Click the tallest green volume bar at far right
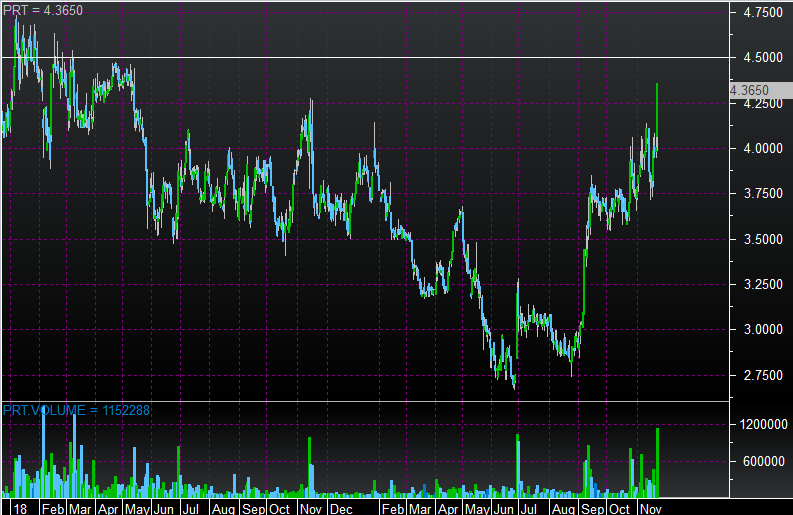The width and height of the screenshot is (793, 515). pyautogui.click(x=657, y=463)
